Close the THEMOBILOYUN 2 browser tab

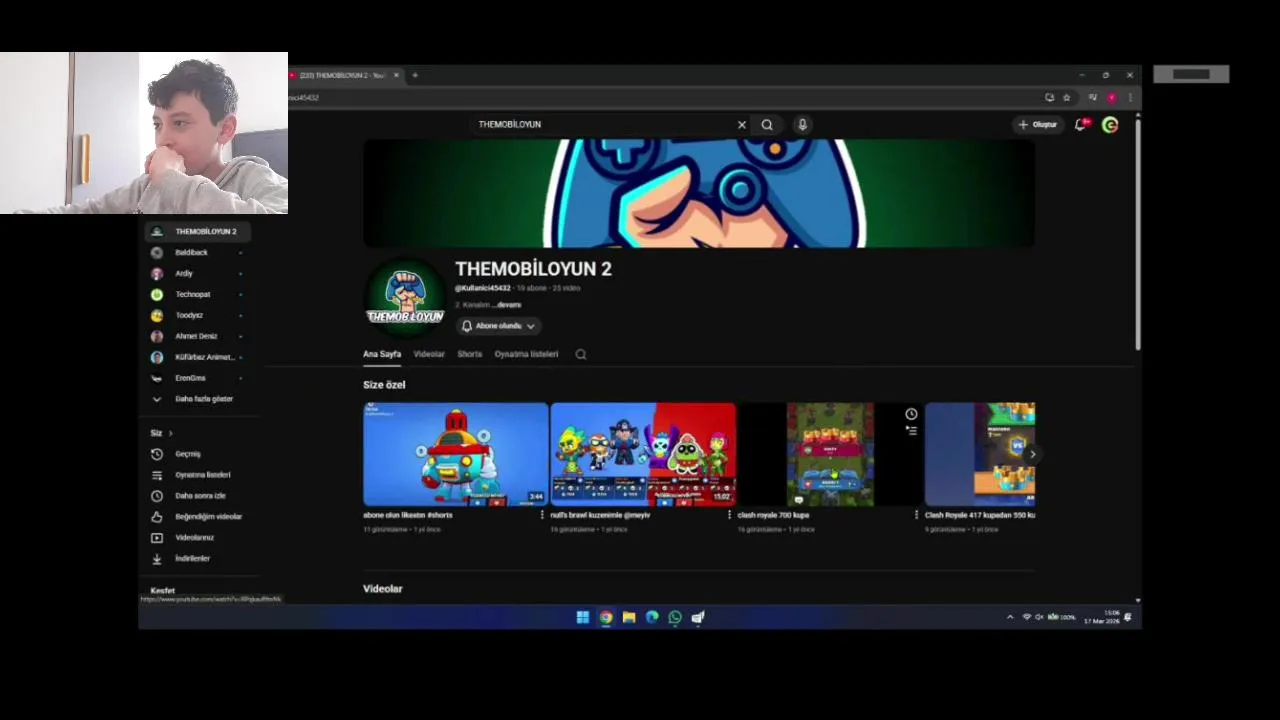click(x=396, y=75)
